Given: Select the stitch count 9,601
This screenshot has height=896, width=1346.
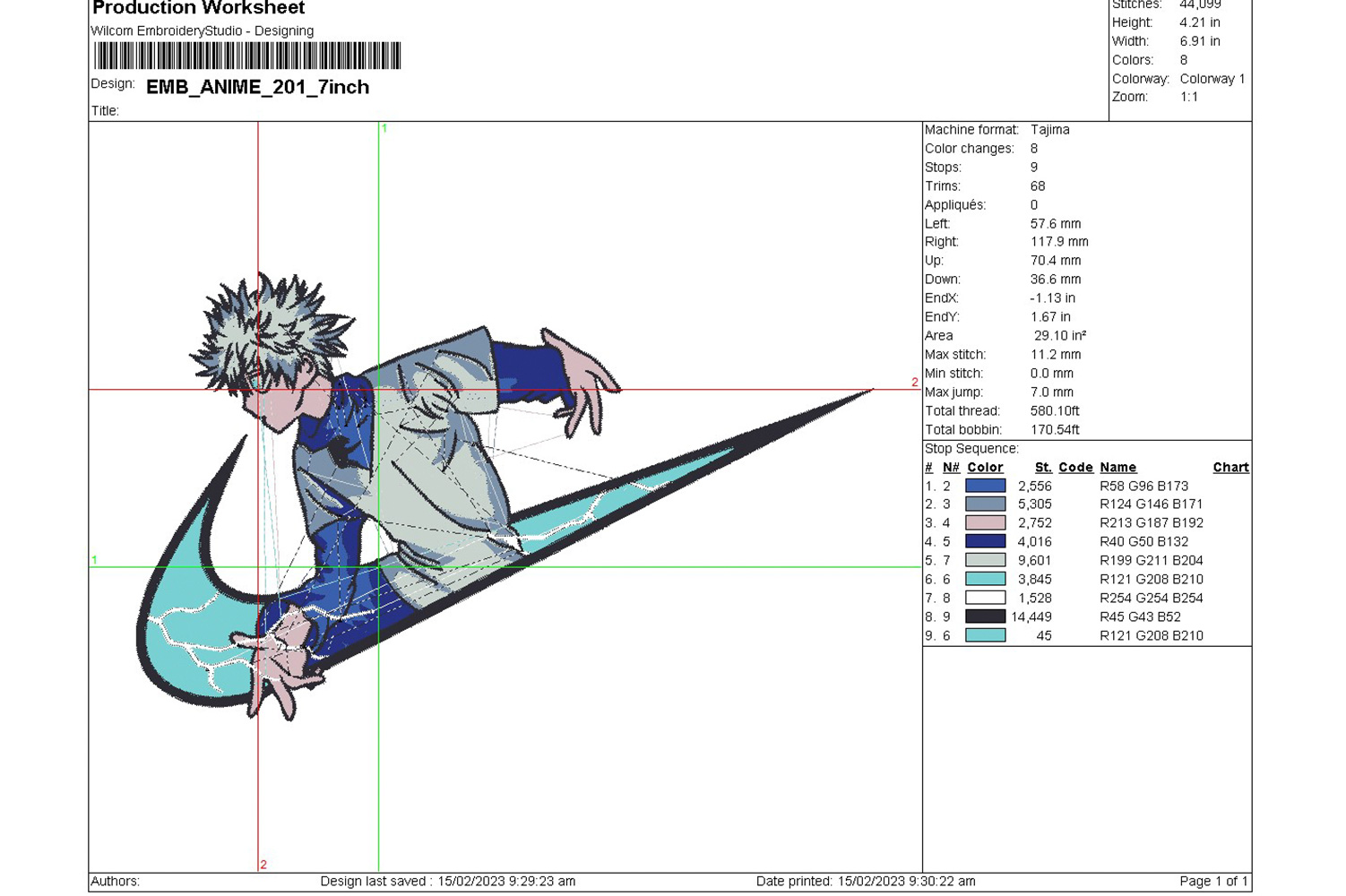Looking at the screenshot, I should 1035,561.
